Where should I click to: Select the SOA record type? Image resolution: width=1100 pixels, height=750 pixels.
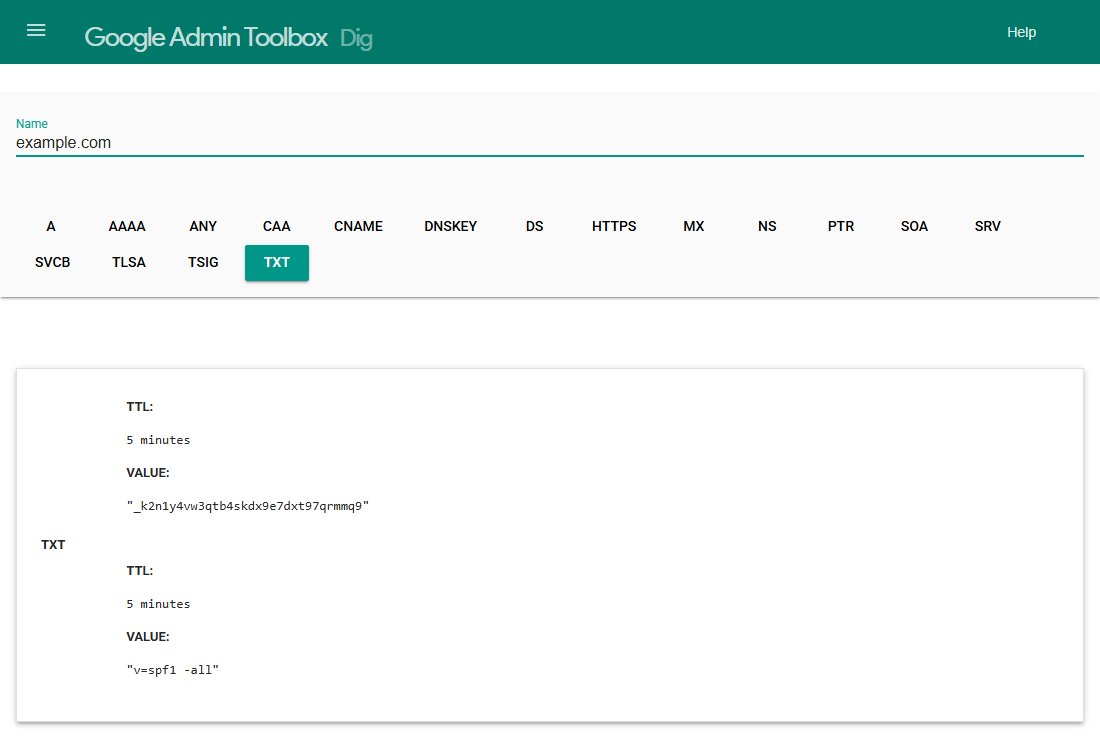click(x=914, y=227)
